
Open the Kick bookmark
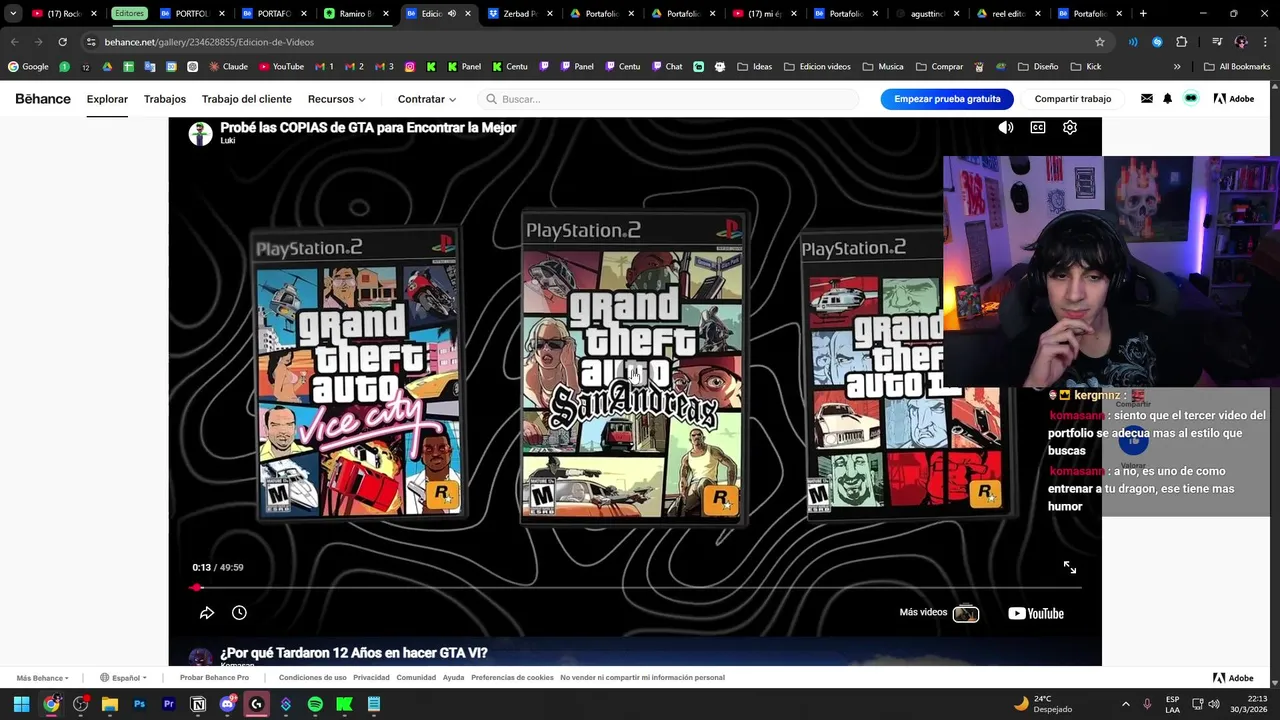coord(1085,67)
